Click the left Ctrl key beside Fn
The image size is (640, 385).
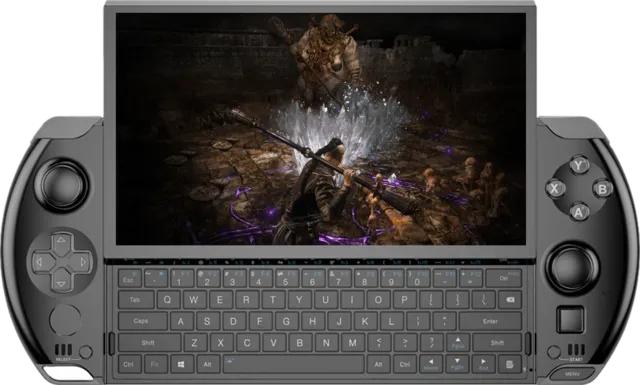[129, 364]
